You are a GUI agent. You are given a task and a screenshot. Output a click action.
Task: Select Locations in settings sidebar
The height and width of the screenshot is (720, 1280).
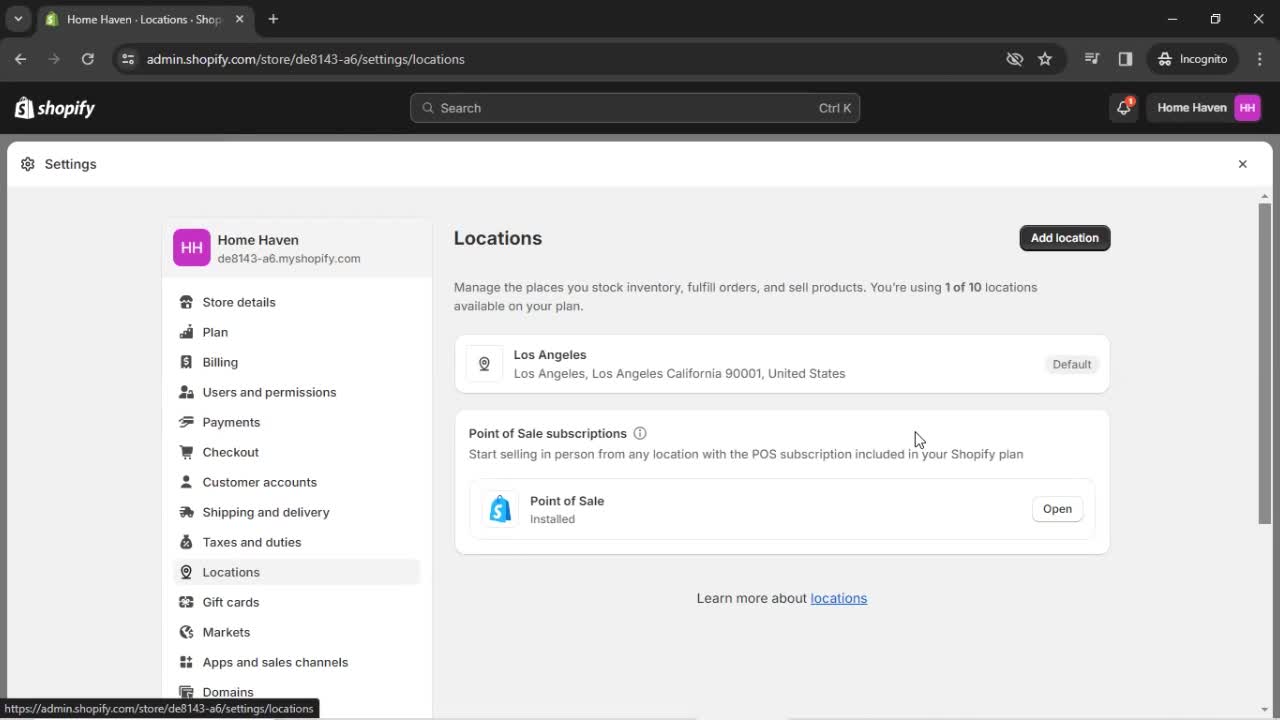[x=296, y=572]
